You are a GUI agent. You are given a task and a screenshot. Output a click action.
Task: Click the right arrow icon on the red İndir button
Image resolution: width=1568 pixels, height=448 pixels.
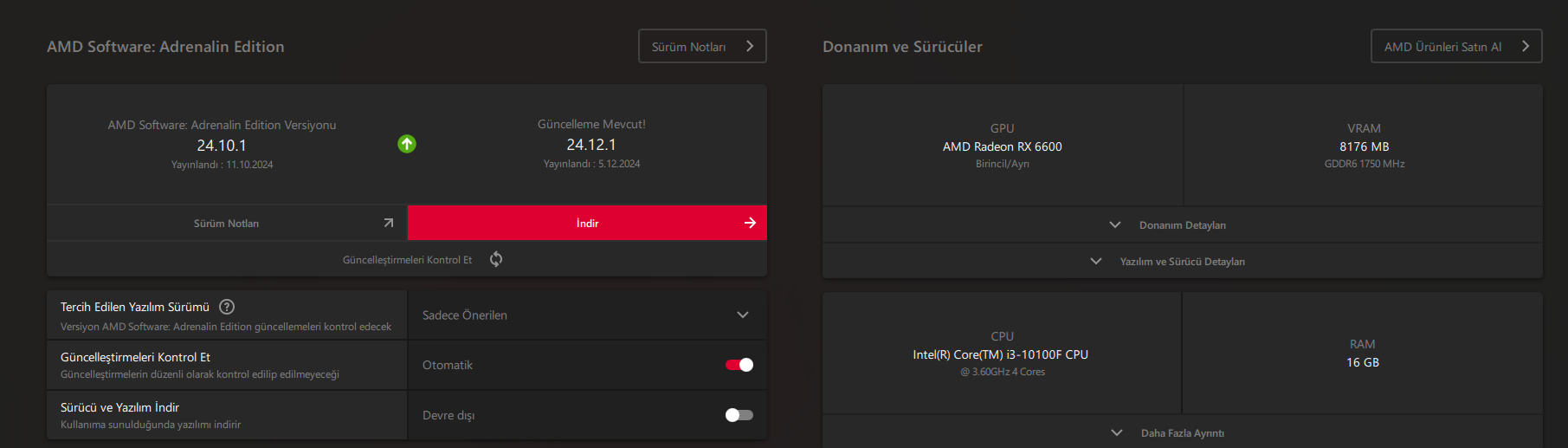[750, 223]
